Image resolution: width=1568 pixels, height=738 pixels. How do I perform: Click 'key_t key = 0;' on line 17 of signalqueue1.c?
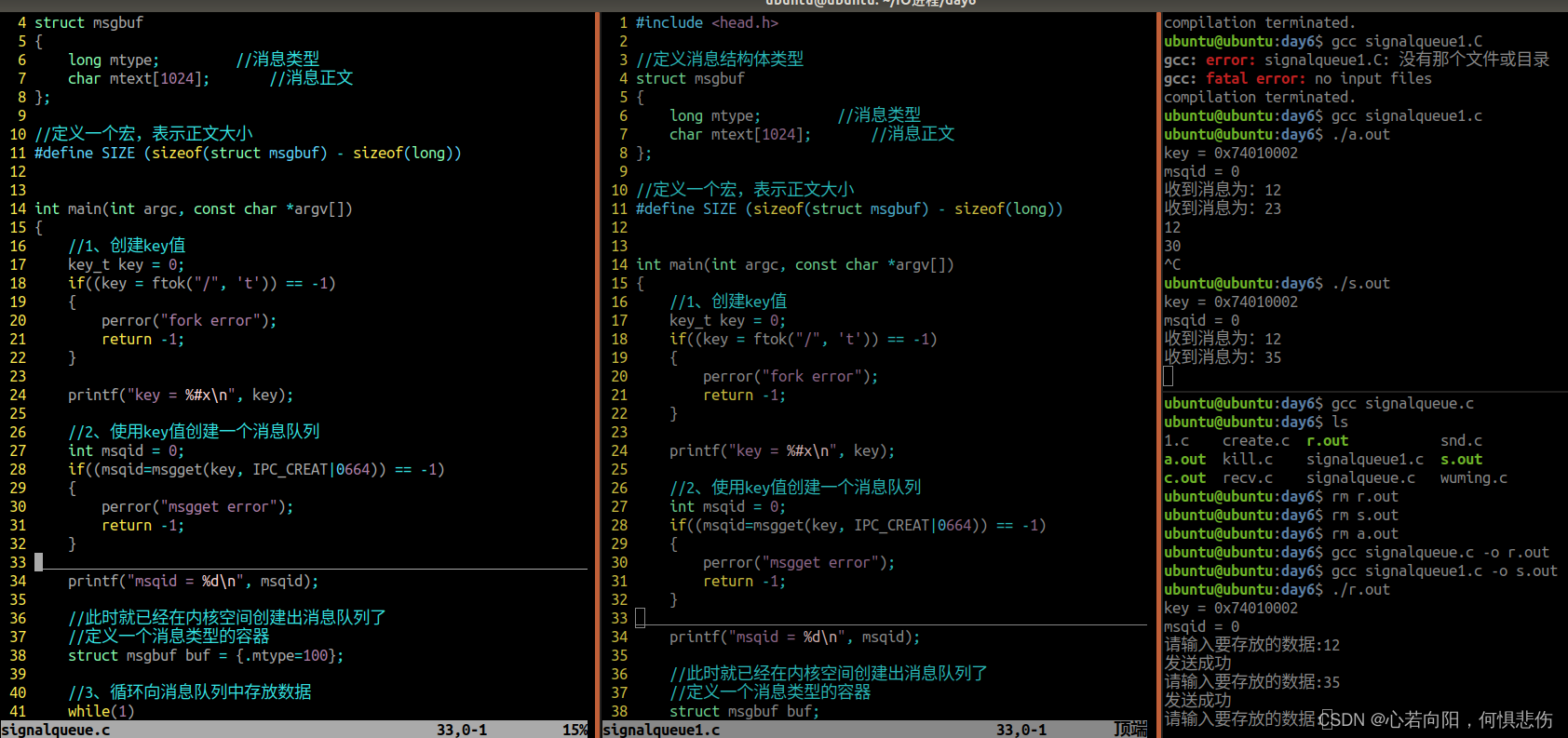click(727, 320)
